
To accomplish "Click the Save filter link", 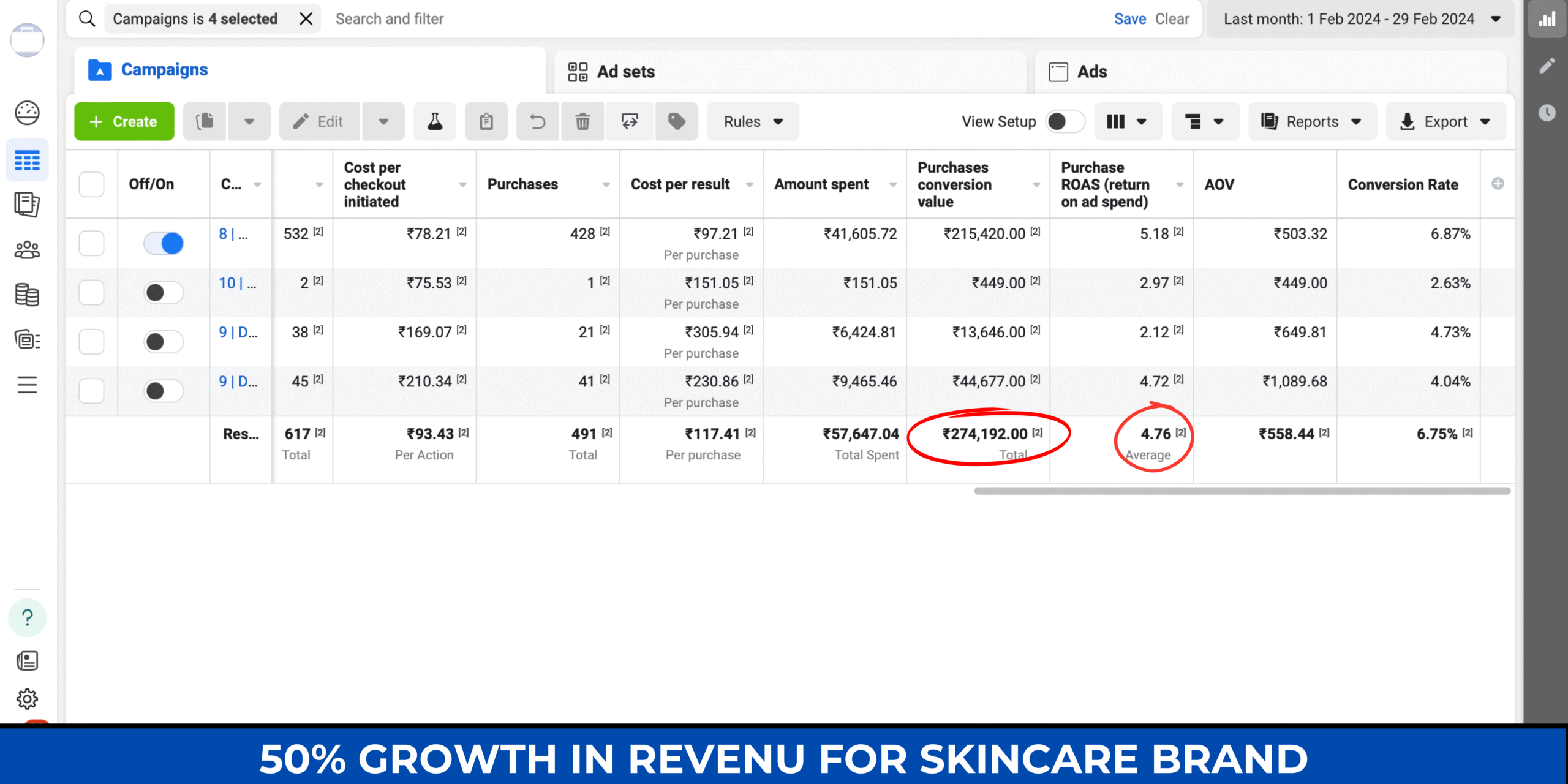I will pyautogui.click(x=1129, y=19).
